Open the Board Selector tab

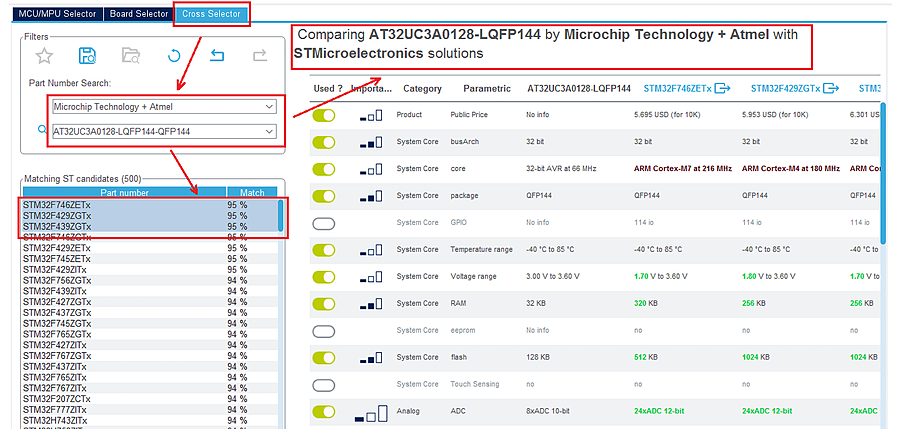coord(139,14)
